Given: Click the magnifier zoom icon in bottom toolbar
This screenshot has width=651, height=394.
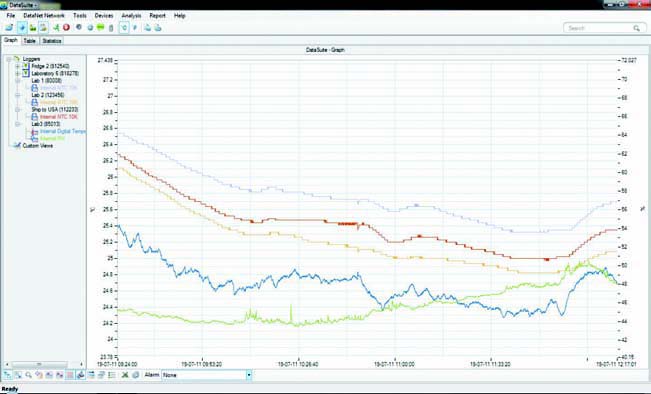Looking at the screenshot, I should (28, 375).
